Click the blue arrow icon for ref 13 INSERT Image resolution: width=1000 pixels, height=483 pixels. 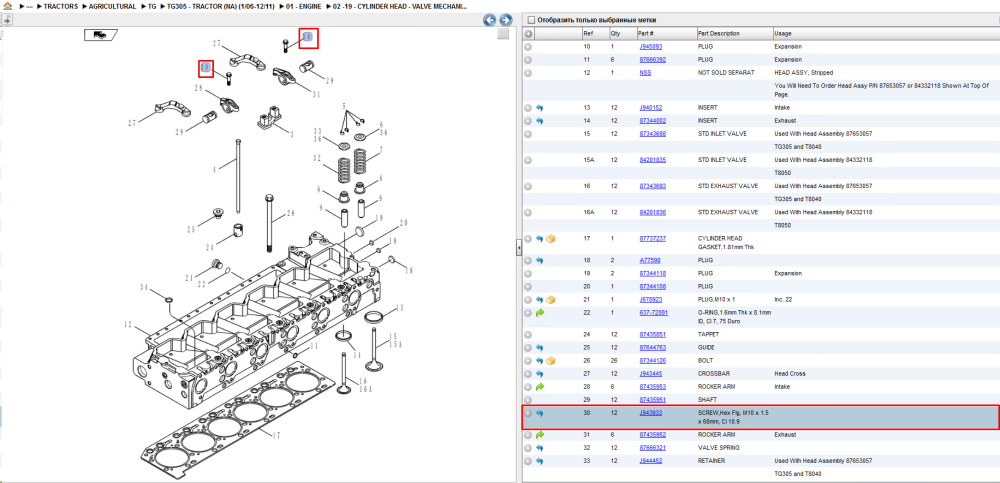[x=540, y=108]
